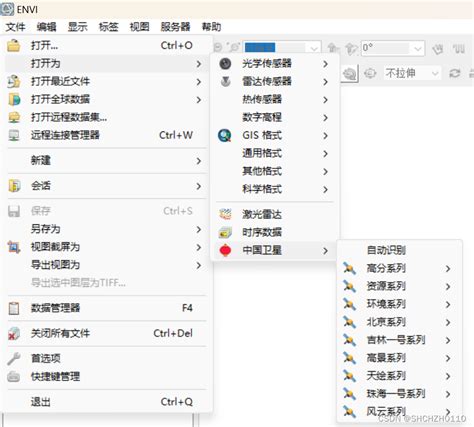
Task: Select the 高景系列 menu entry
Action: pos(400,358)
